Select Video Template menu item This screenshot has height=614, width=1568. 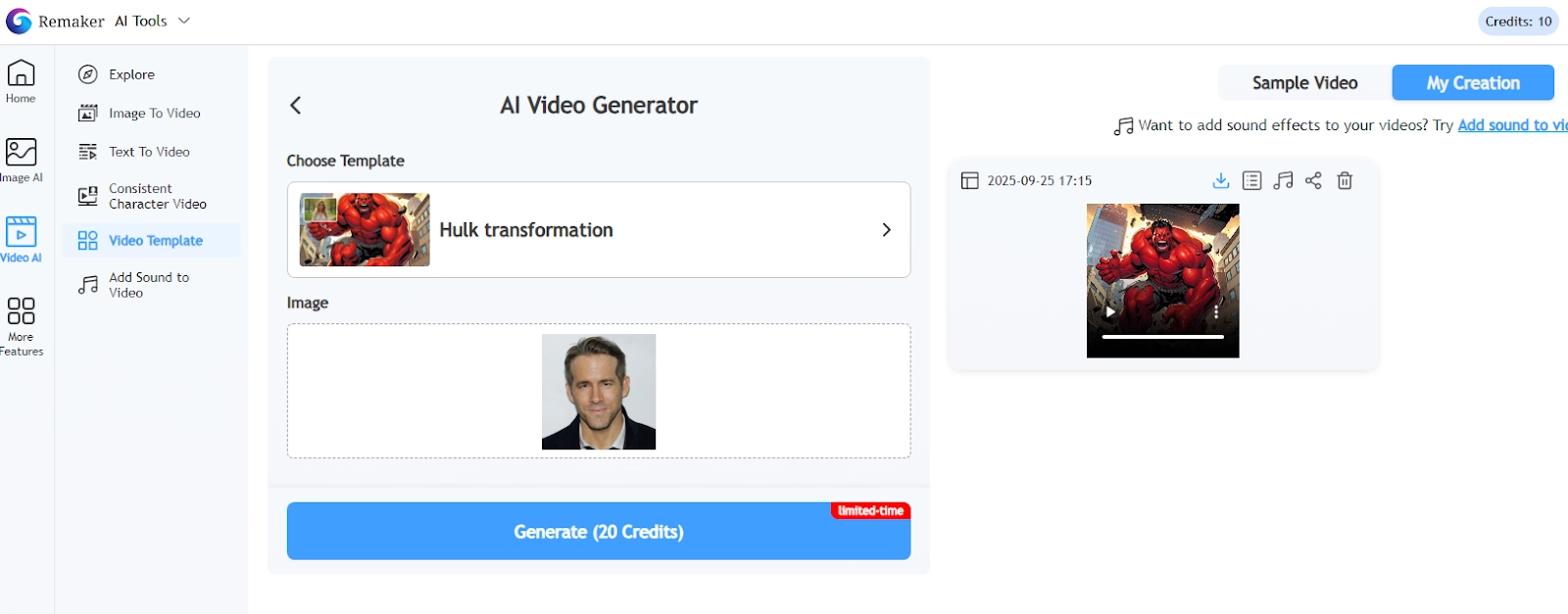pyautogui.click(x=152, y=241)
